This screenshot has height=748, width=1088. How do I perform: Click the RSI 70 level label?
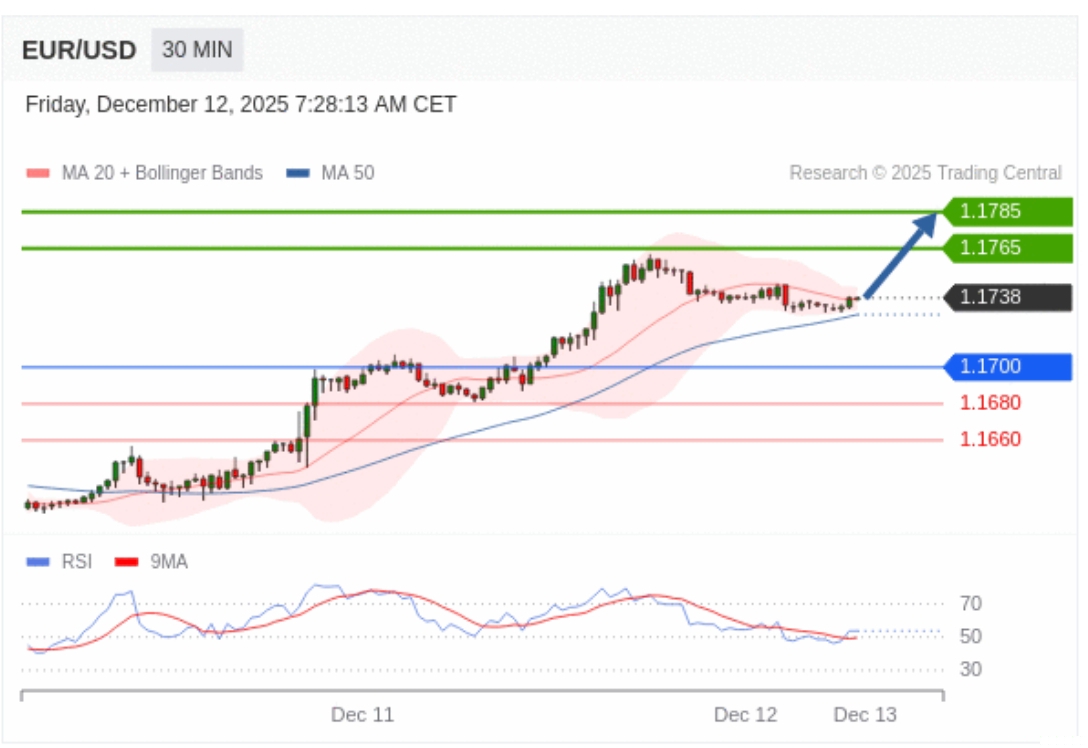point(970,603)
